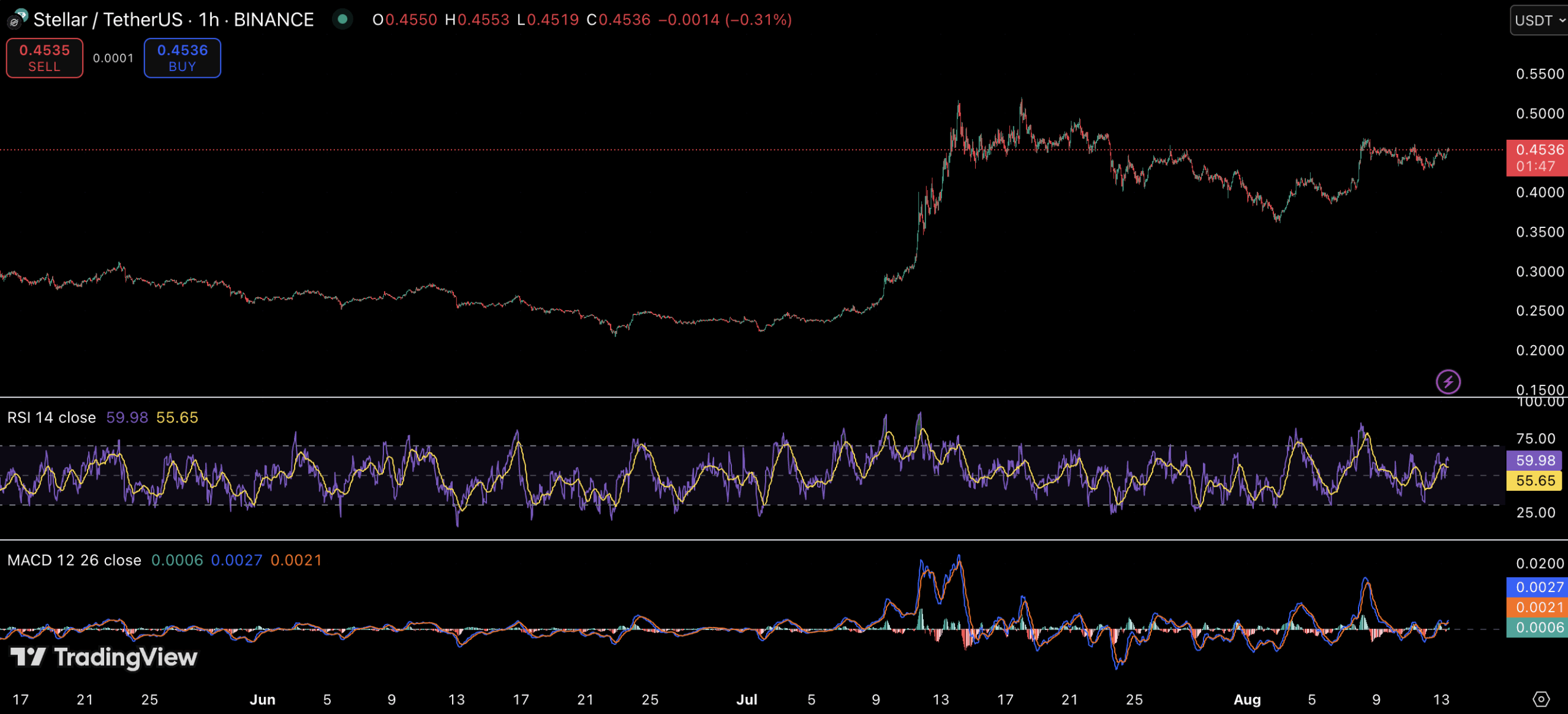Screen dimensions: 1568x714
Task: Click the purple RSI 59.98 axis tag
Action: click(x=1534, y=460)
